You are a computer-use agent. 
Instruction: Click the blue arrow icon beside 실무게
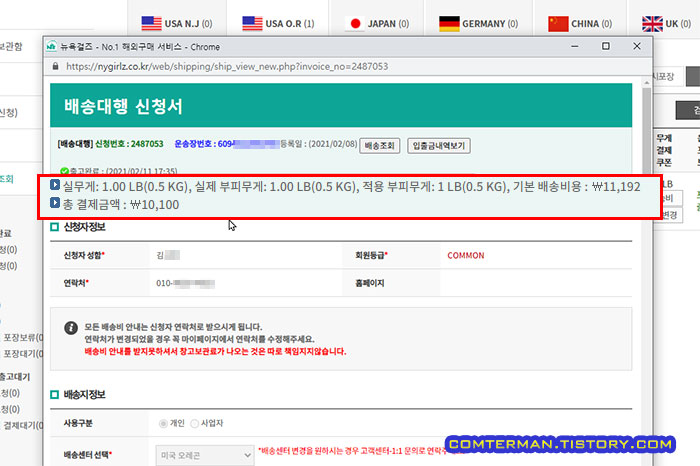[x=55, y=184]
